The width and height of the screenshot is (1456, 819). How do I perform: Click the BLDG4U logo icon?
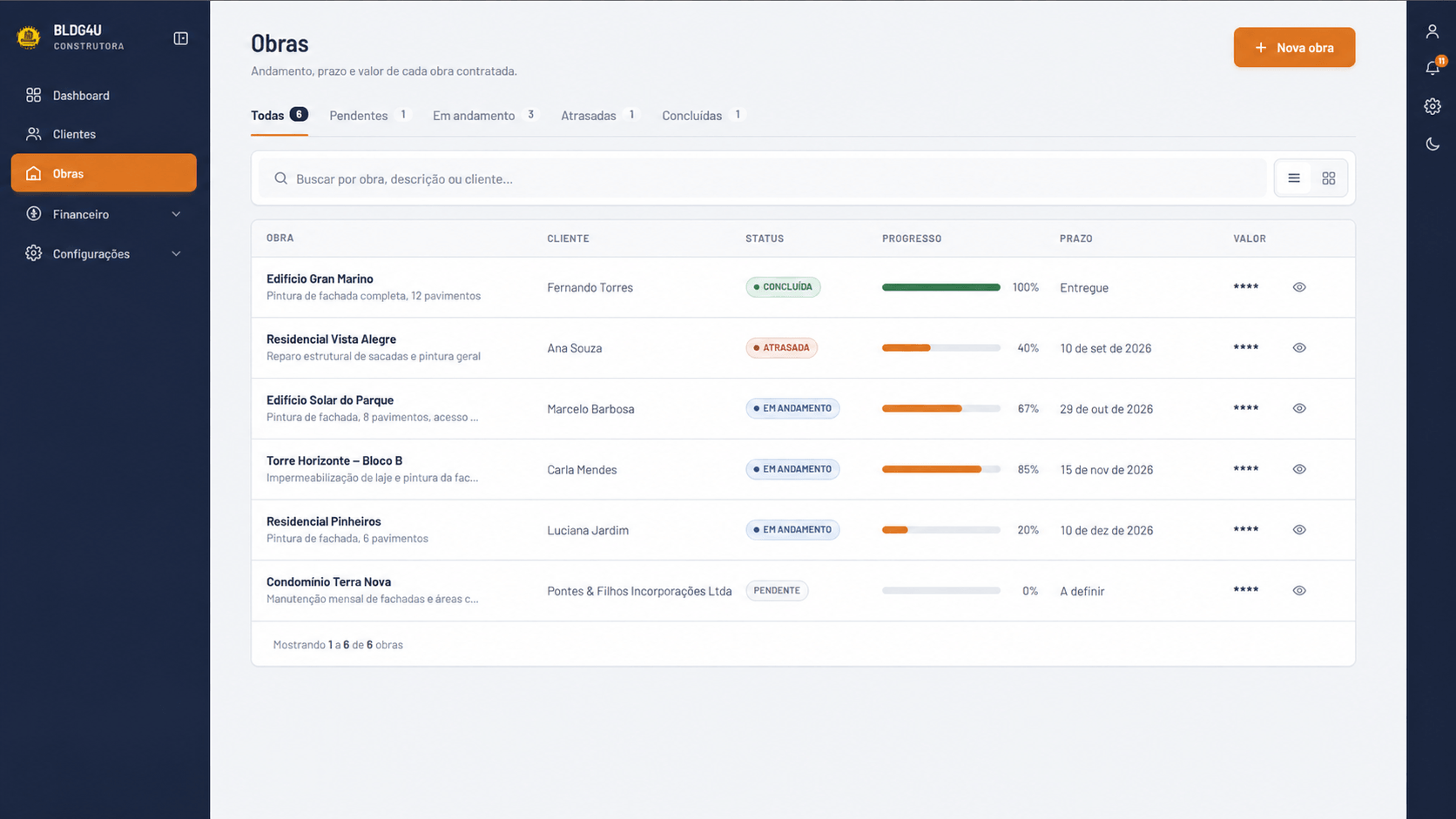(29, 37)
